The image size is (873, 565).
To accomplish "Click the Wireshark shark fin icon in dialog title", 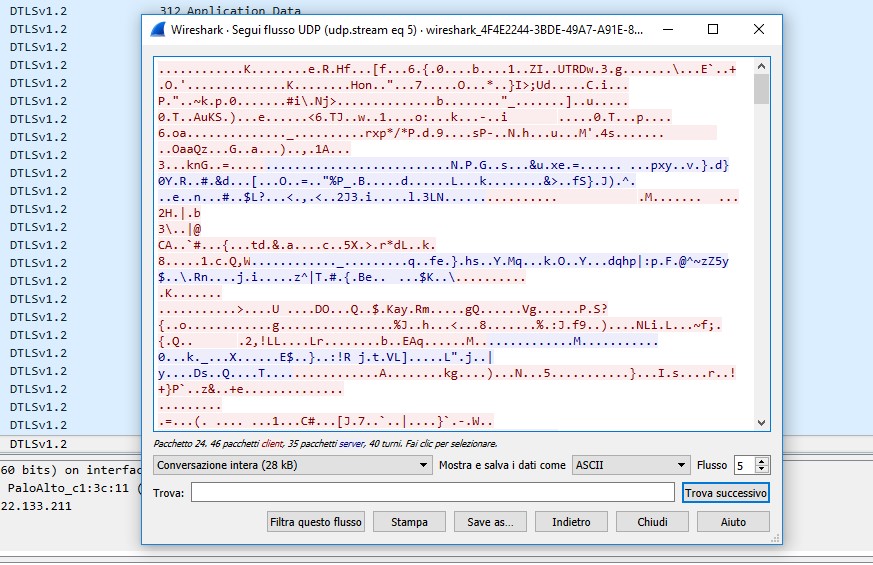I will click(158, 30).
